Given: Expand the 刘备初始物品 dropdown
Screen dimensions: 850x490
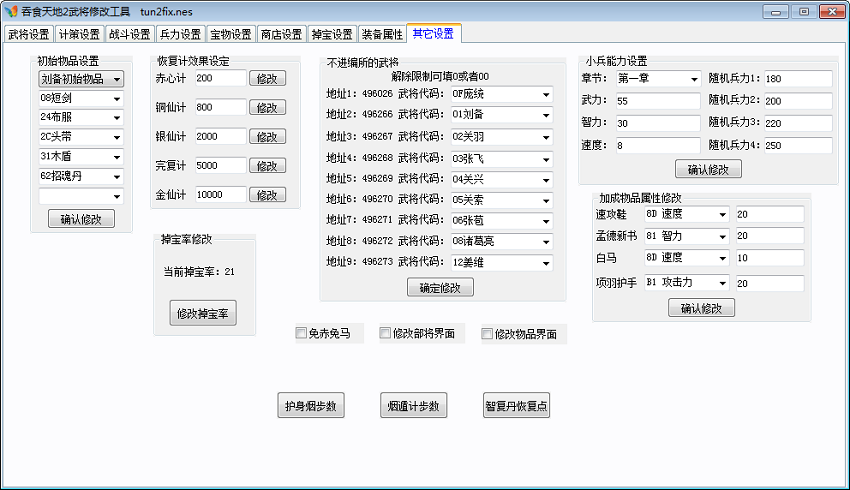Looking at the screenshot, I should 81,79.
